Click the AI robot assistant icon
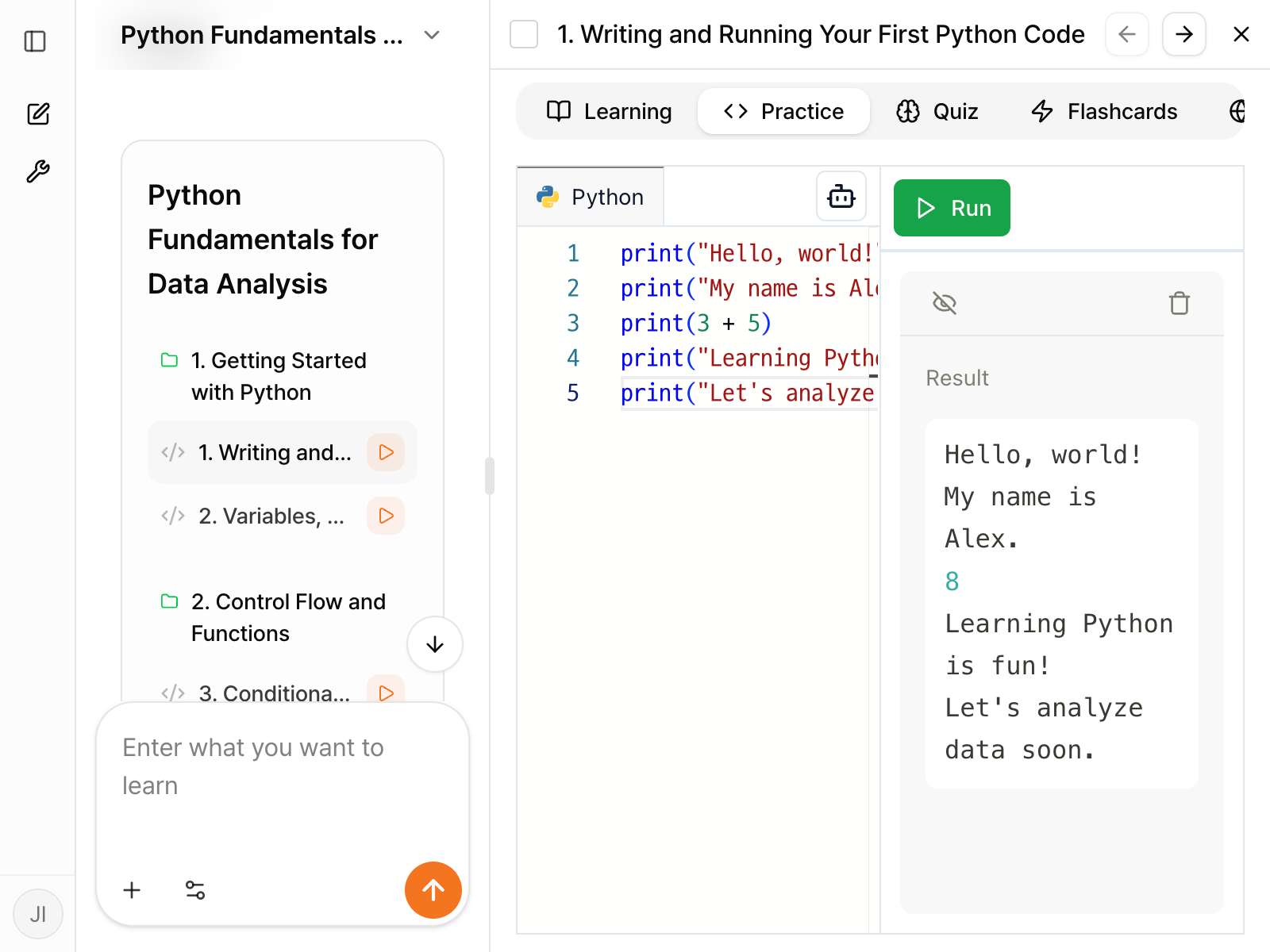This screenshot has height=952, width=1270. pos(841,196)
